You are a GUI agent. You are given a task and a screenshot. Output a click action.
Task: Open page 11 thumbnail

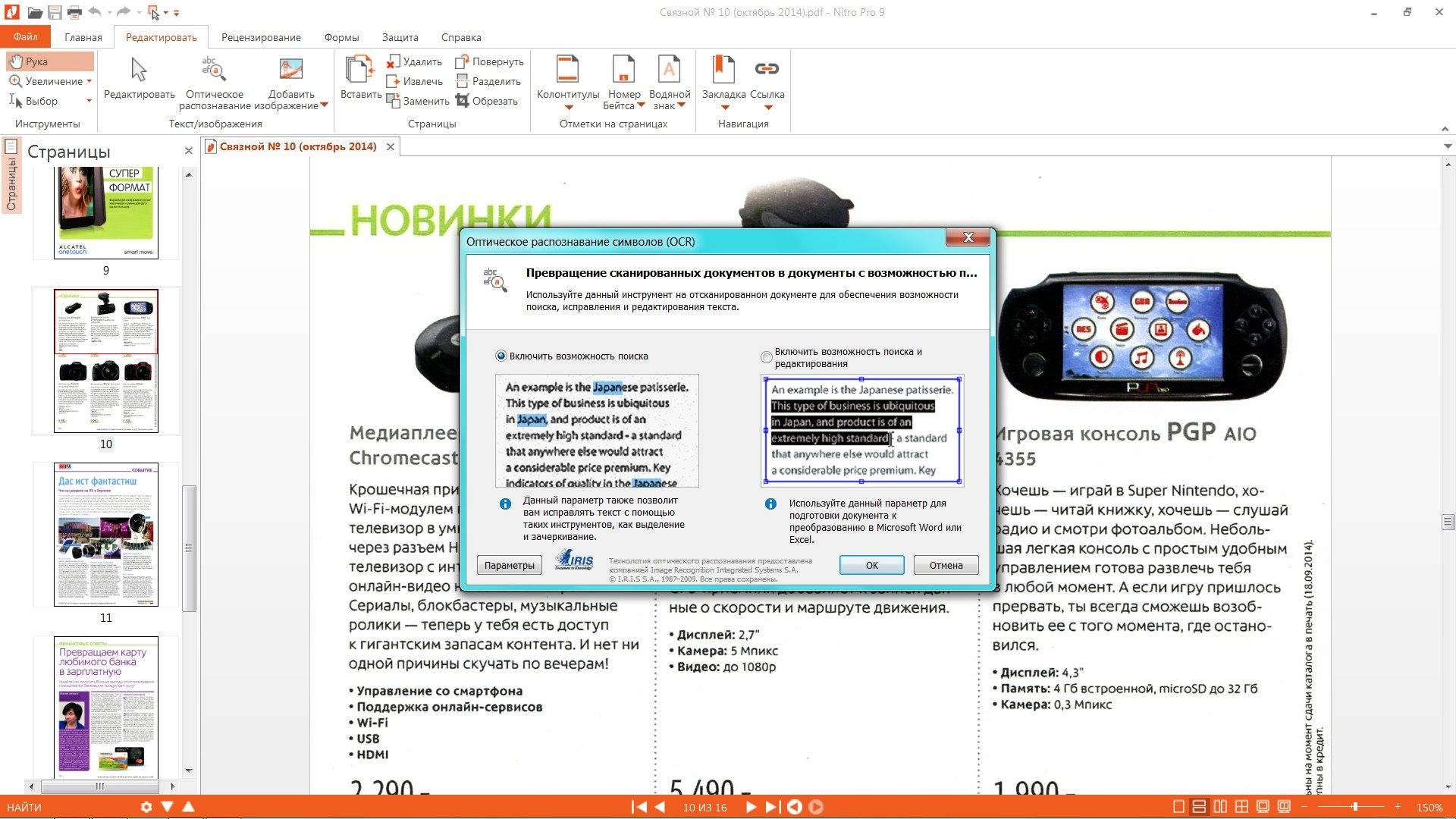[106, 535]
